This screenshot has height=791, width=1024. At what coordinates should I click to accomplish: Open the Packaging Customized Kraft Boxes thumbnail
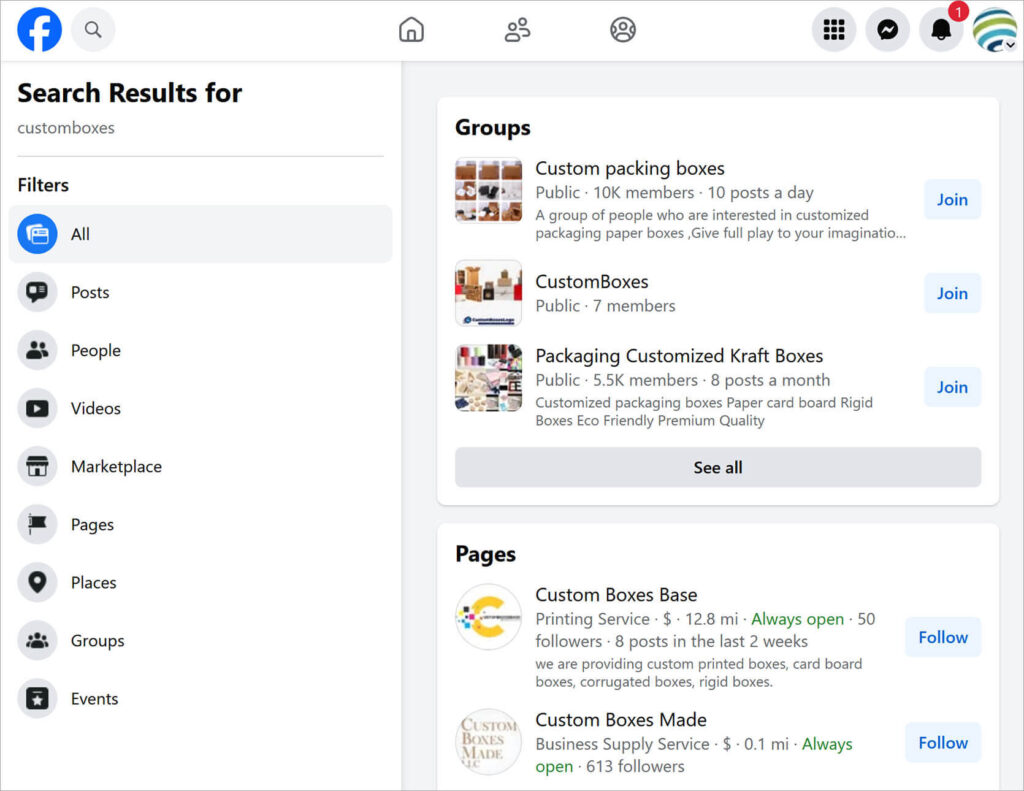click(x=488, y=379)
